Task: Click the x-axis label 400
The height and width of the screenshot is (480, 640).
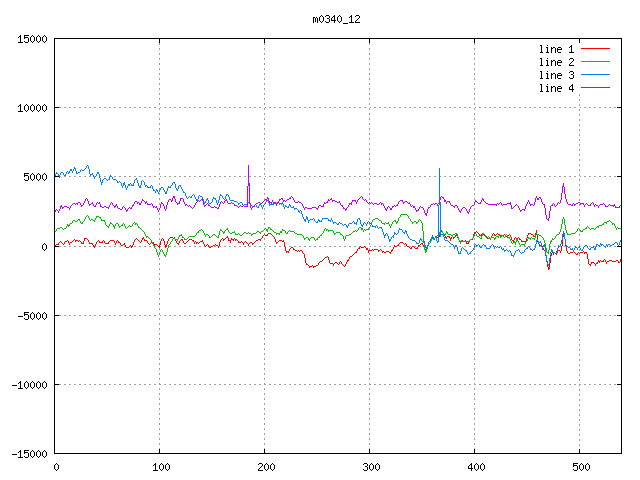Action: (x=475, y=467)
